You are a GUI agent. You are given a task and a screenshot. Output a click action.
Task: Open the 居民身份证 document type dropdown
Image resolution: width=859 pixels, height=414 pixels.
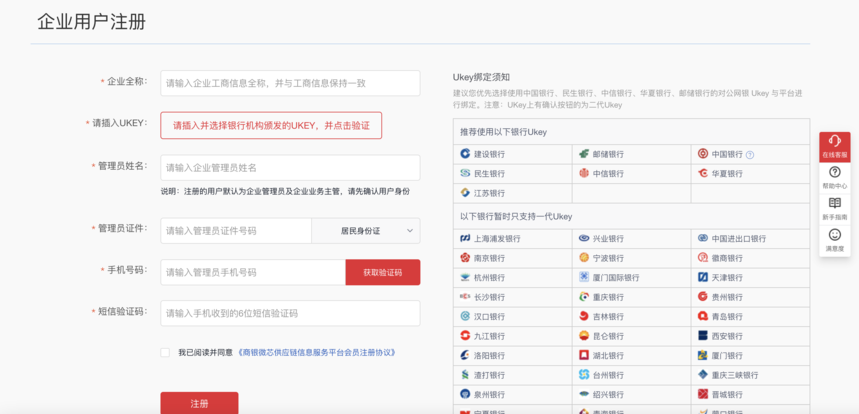tap(366, 231)
